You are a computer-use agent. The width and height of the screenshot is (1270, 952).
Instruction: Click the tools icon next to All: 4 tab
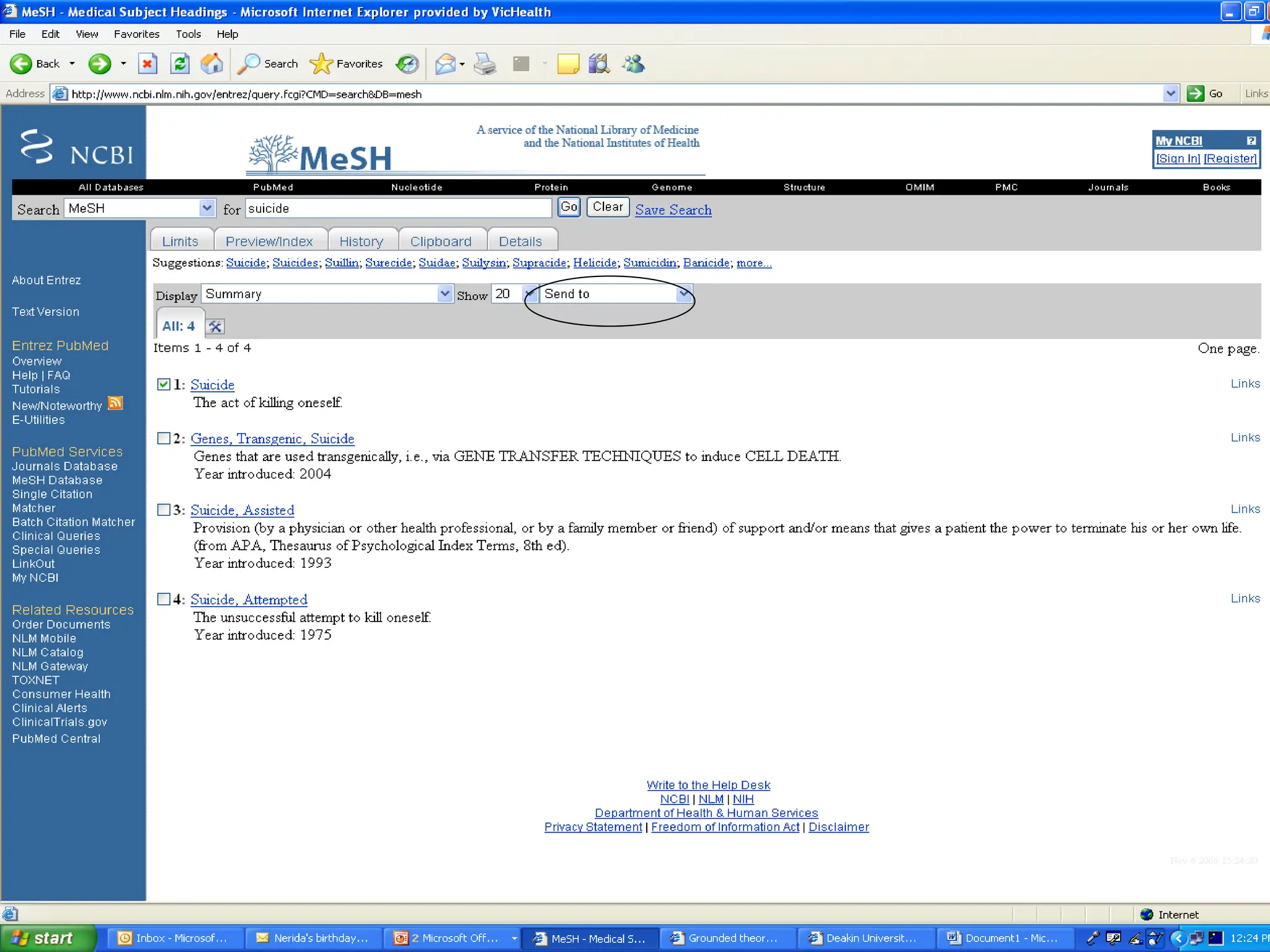pyautogui.click(x=215, y=327)
